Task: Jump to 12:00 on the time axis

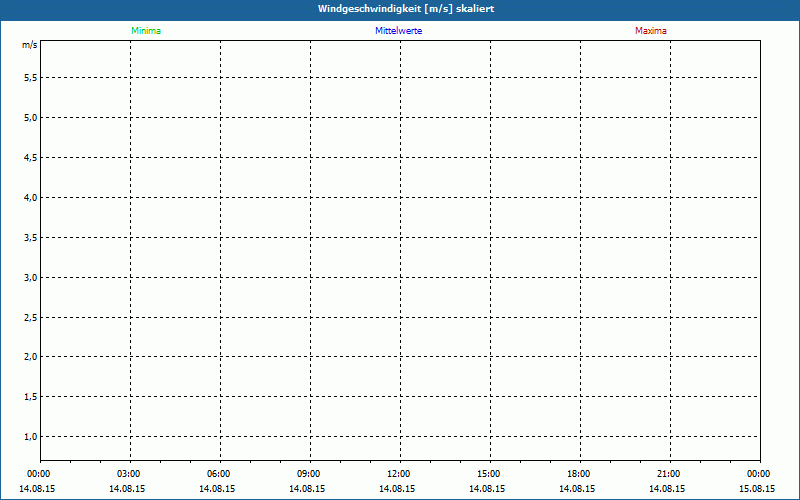Action: click(398, 474)
